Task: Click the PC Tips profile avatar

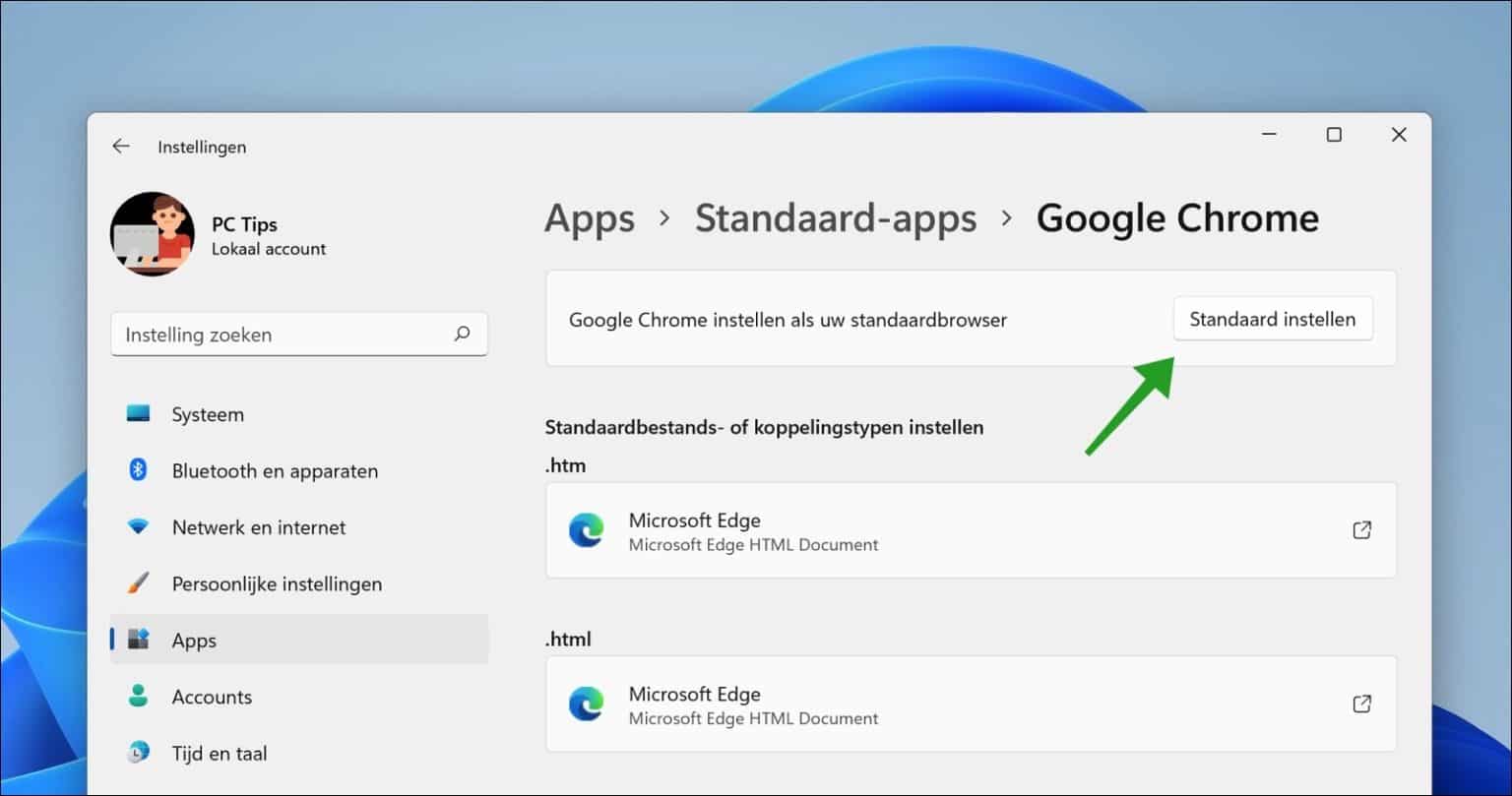Action: [x=153, y=234]
